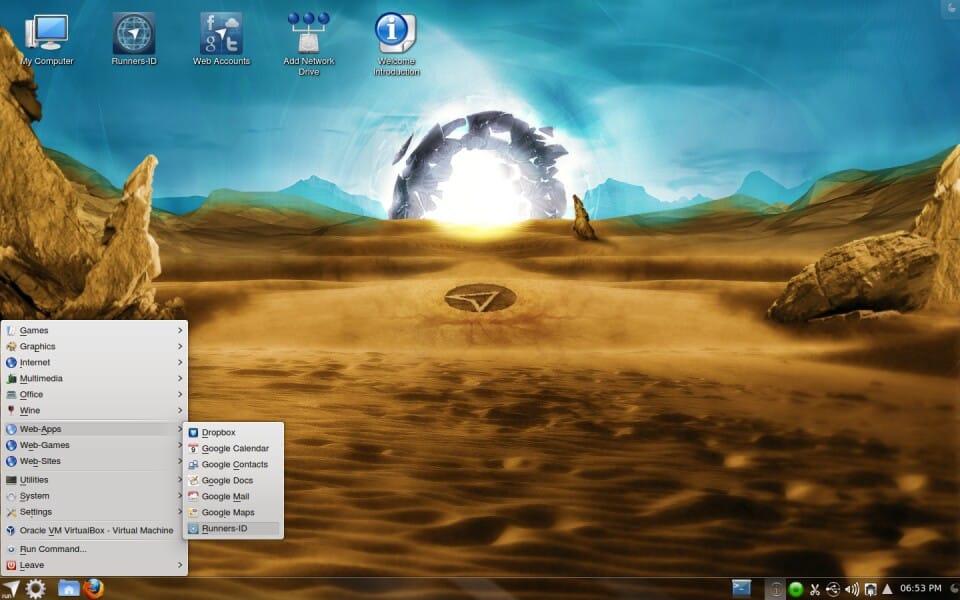This screenshot has height=600, width=960.
Task: Select the Web-Apps menu entry
Action: pos(94,429)
